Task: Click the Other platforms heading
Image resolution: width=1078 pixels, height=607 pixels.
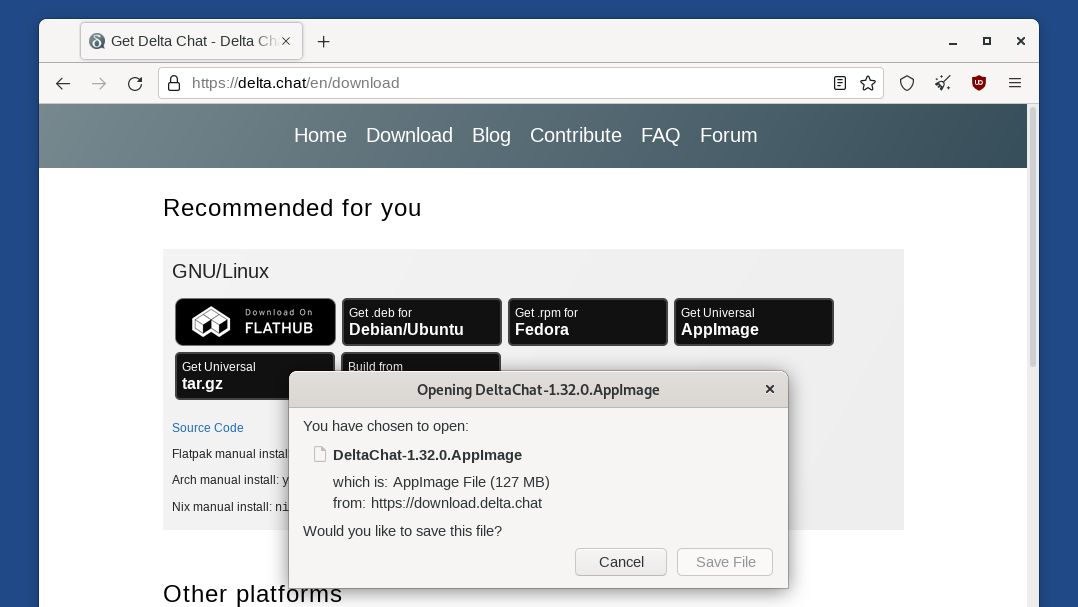Action: point(252,594)
